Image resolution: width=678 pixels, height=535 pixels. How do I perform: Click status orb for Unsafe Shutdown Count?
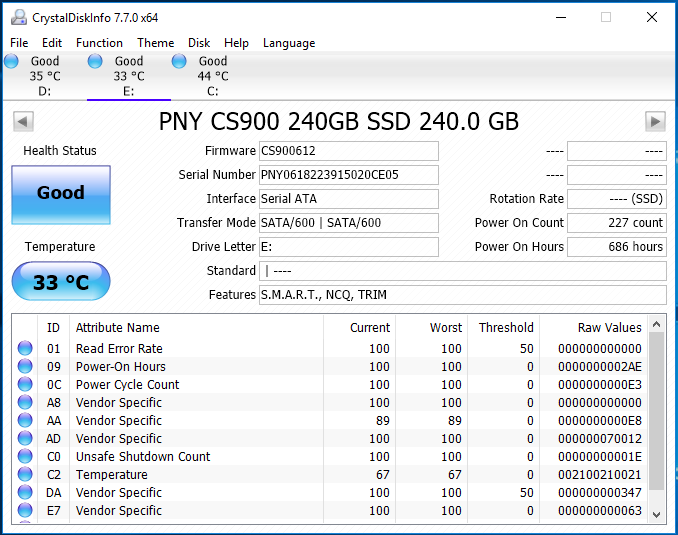(25, 457)
